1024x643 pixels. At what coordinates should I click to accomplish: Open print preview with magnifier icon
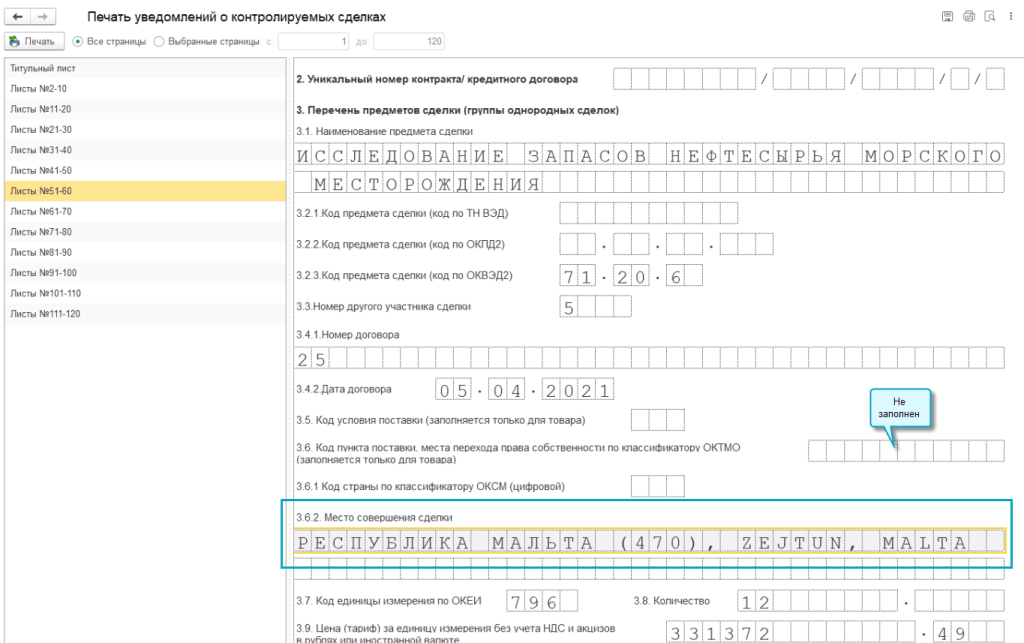(989, 17)
